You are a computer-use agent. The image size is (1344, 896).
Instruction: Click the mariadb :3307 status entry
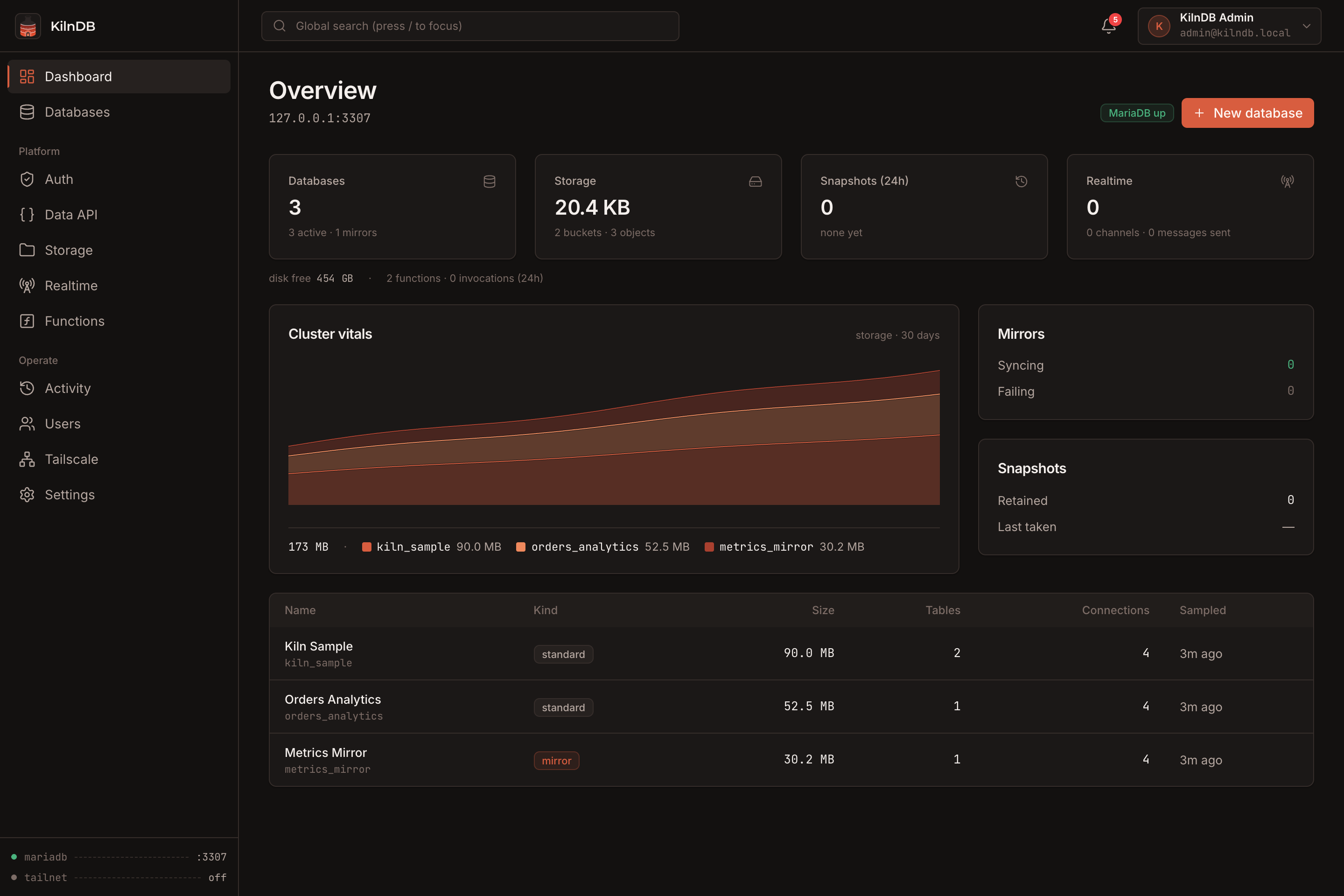[119, 857]
